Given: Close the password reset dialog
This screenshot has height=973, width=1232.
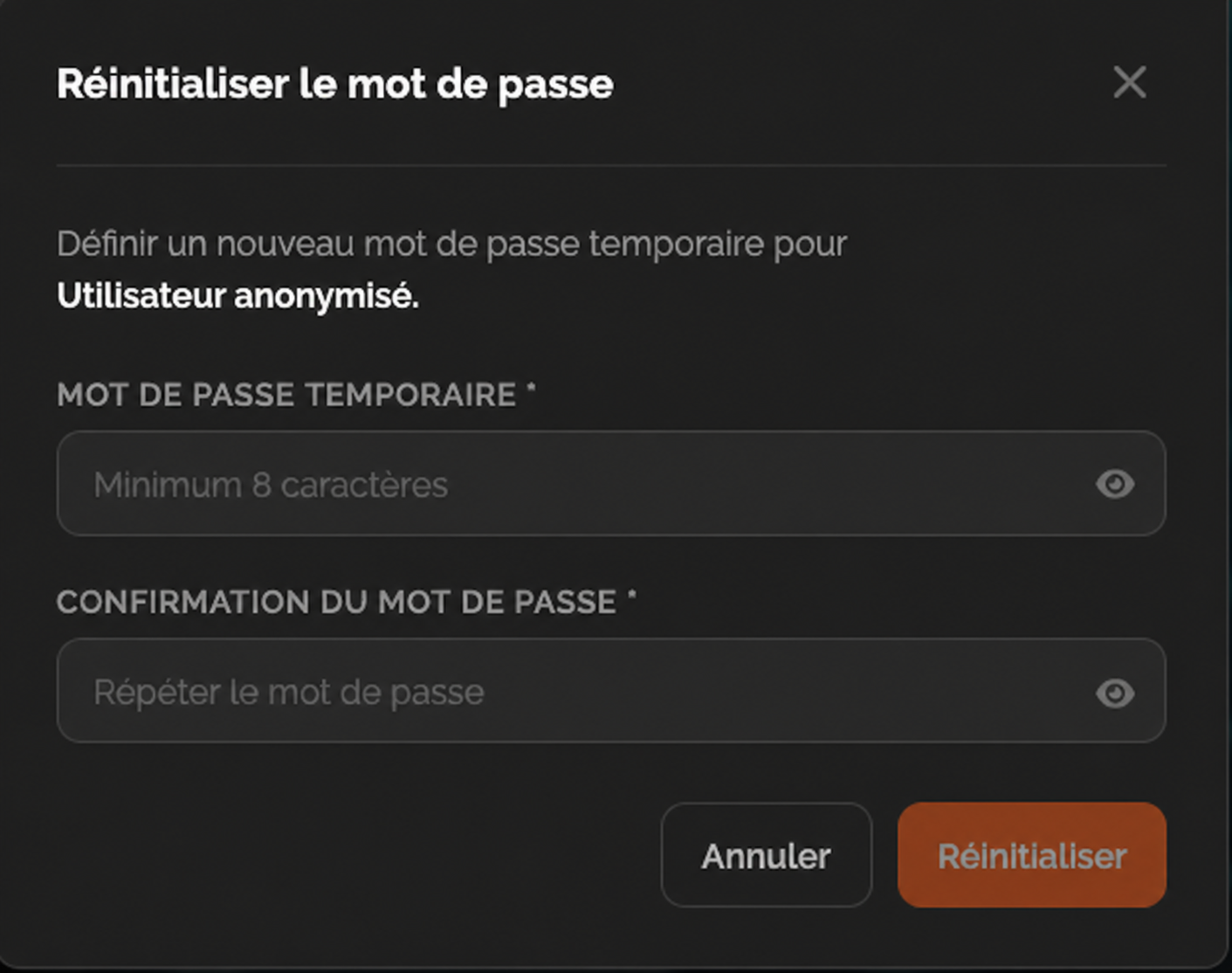Looking at the screenshot, I should [x=1130, y=83].
